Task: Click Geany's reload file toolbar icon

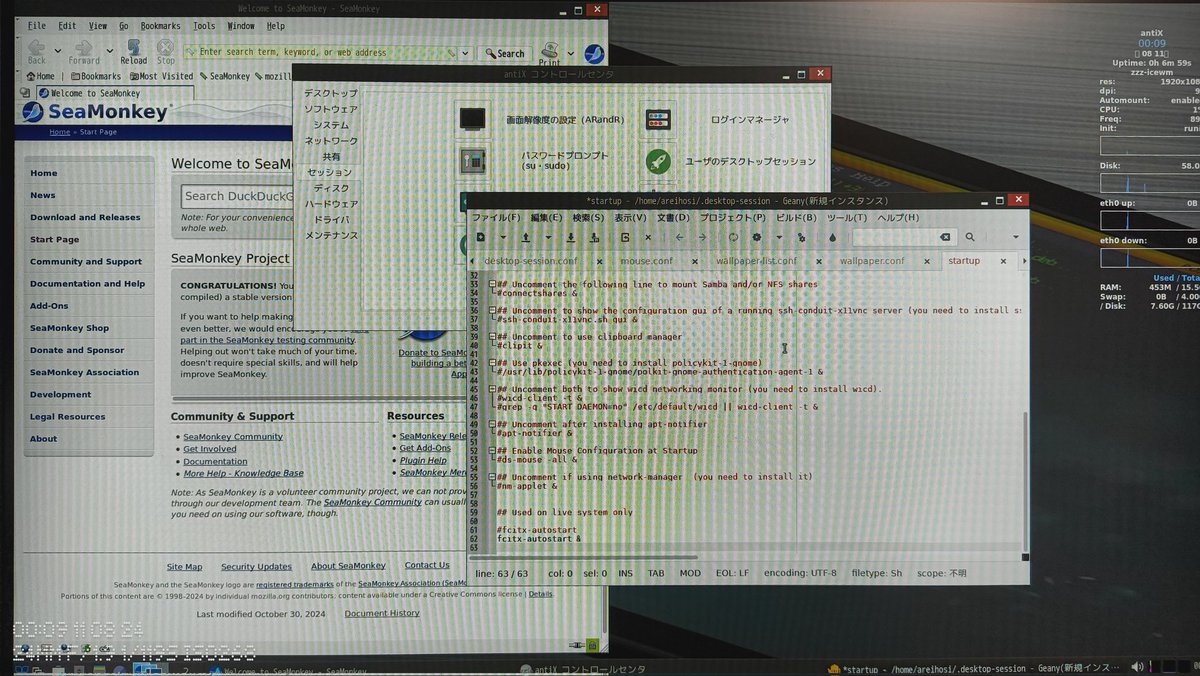Action: pos(625,237)
